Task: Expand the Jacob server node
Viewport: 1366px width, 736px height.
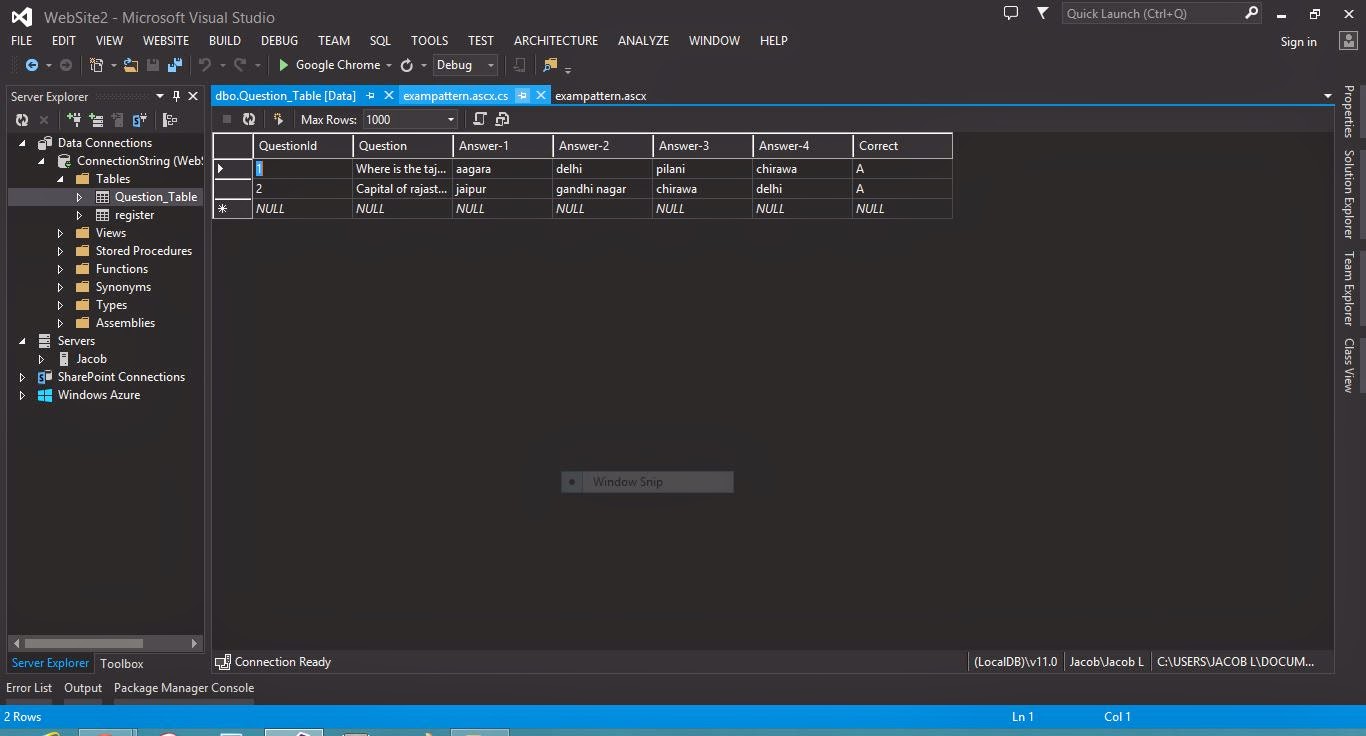Action: pos(41,358)
